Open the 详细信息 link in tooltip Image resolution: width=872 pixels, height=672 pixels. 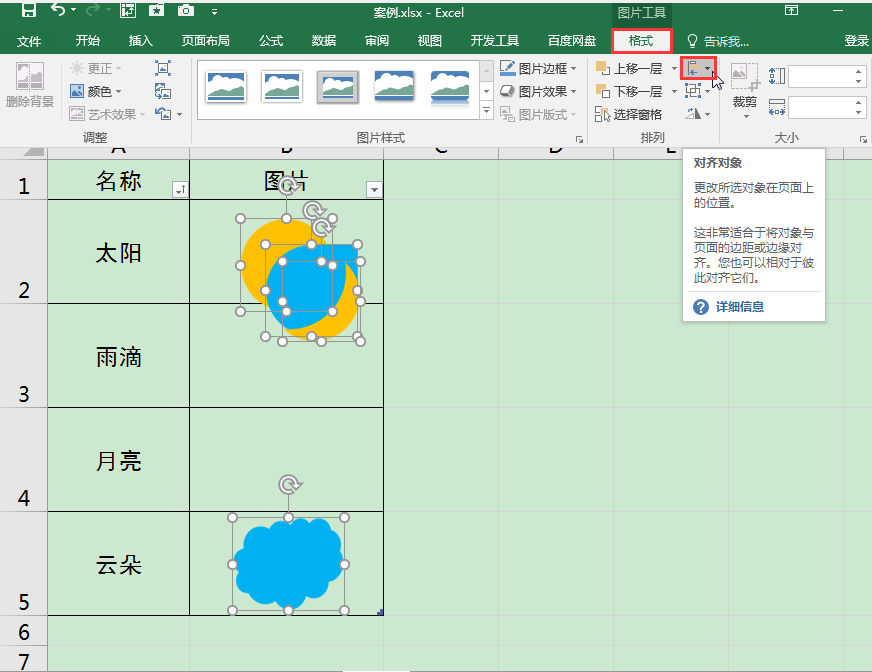(739, 307)
